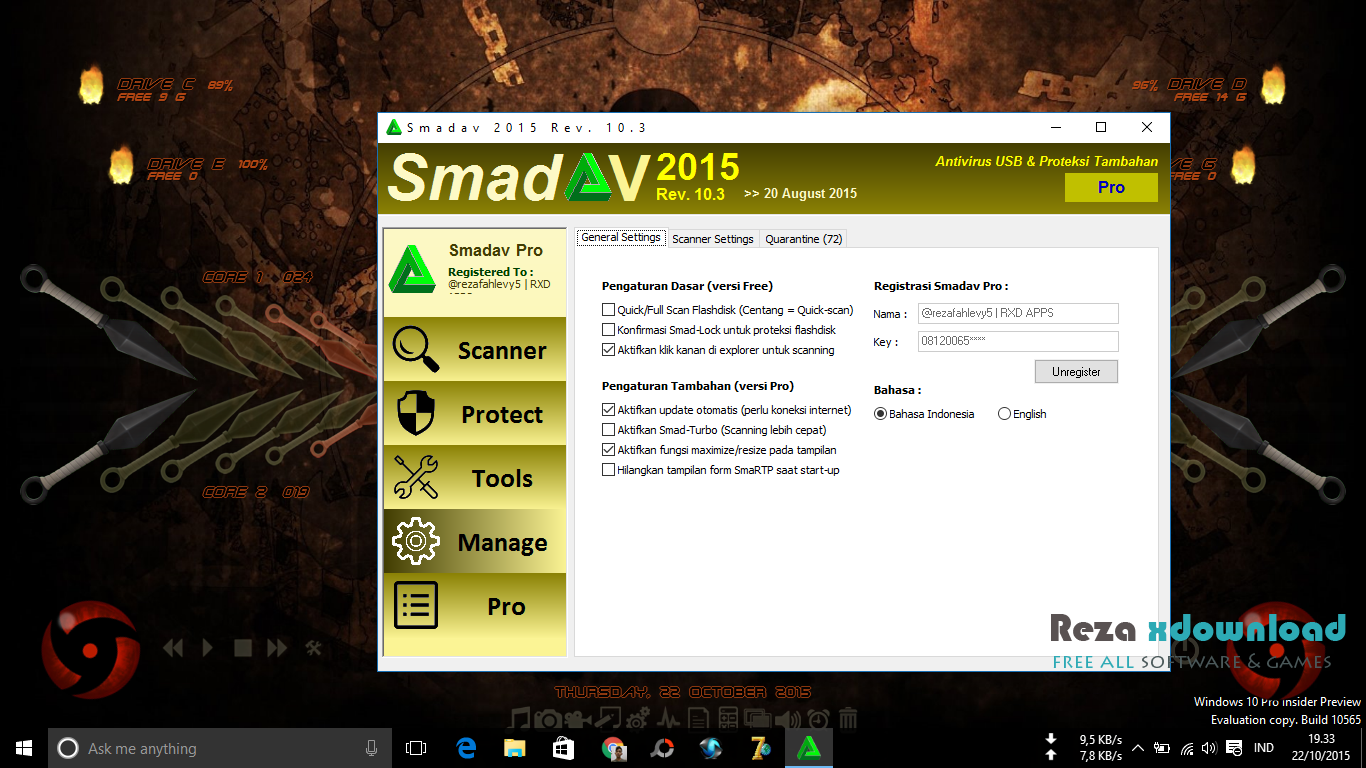Image resolution: width=1366 pixels, height=768 pixels.
Task: Click the ">> 20 August 2015" date text
Action: (x=800, y=193)
